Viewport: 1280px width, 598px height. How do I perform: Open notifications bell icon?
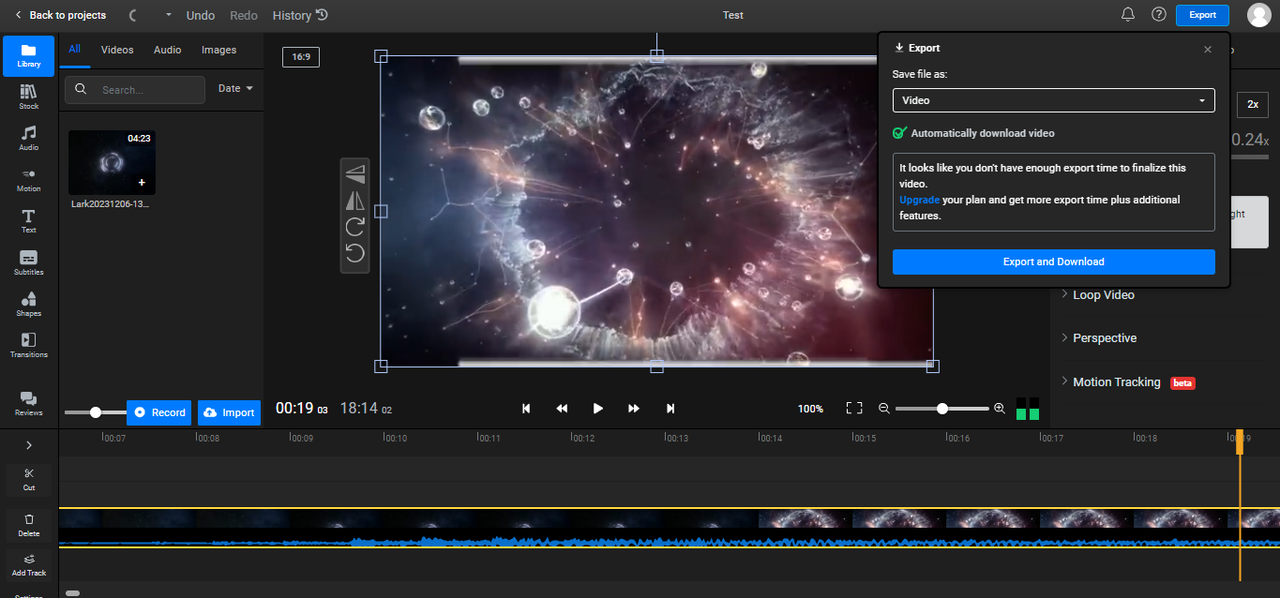pyautogui.click(x=1128, y=15)
